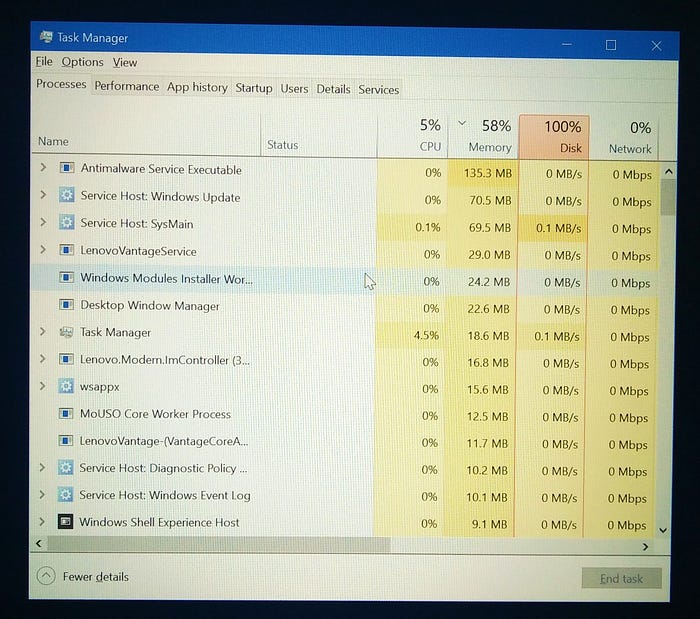
Task: Switch to the App history tab
Action: pos(197,87)
